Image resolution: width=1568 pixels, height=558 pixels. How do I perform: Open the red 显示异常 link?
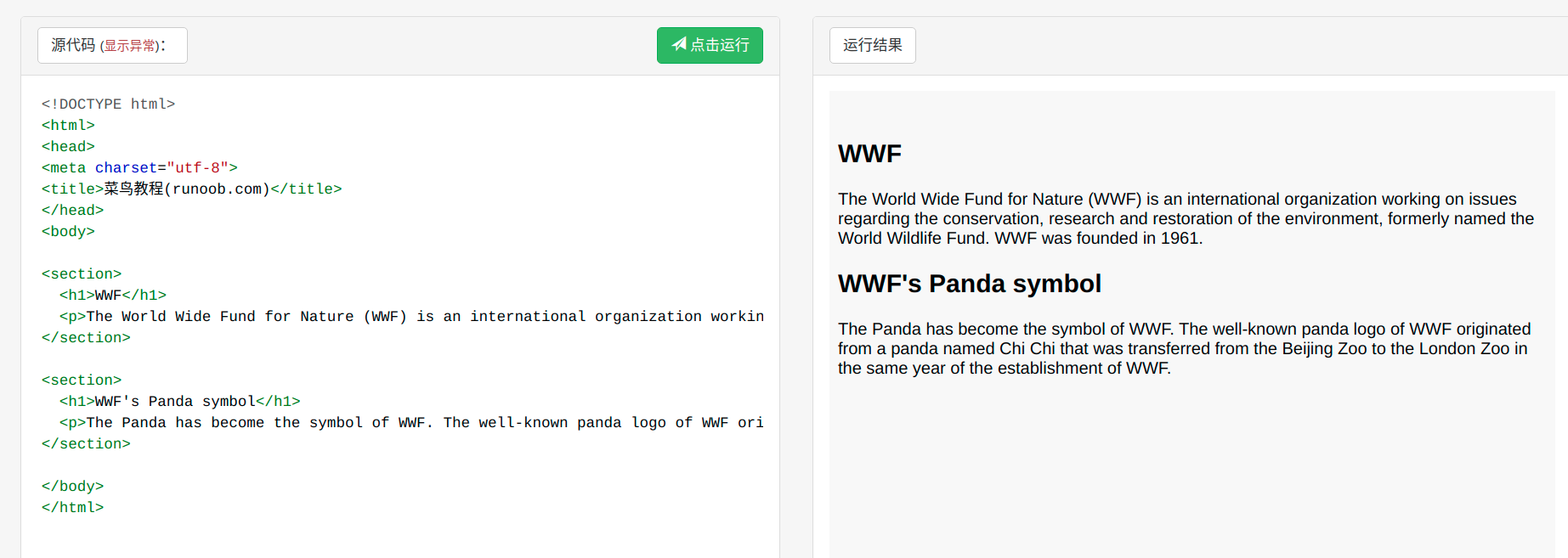coord(129,46)
